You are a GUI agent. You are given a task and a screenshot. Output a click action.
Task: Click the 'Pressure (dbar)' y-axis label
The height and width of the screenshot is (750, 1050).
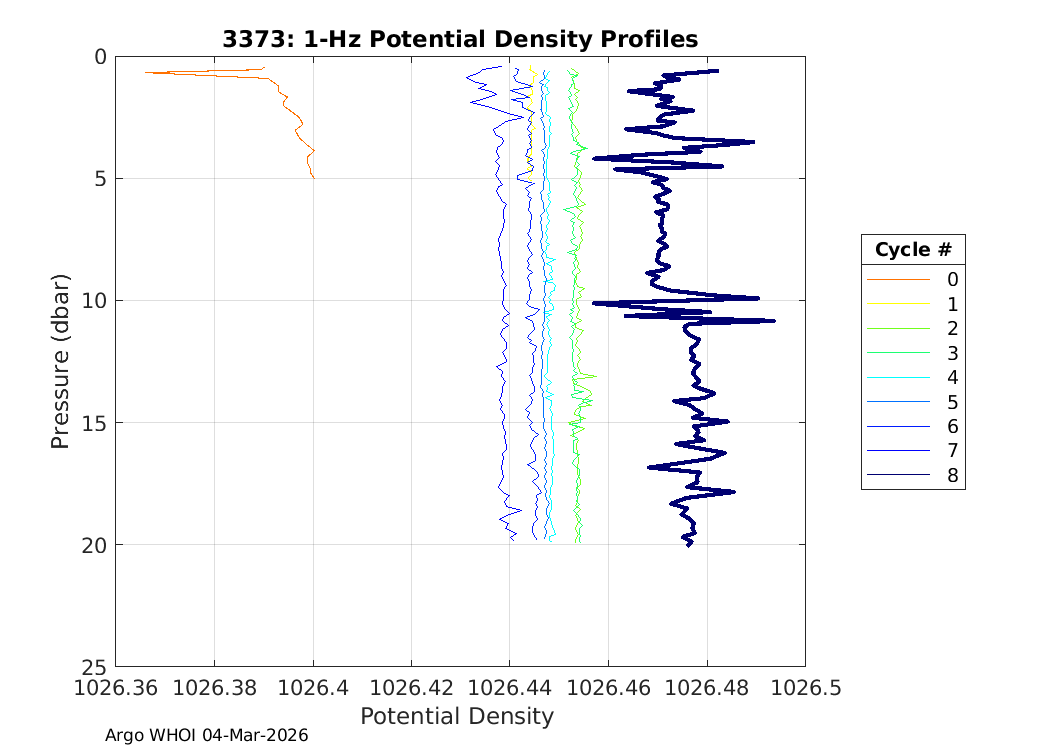[61, 361]
